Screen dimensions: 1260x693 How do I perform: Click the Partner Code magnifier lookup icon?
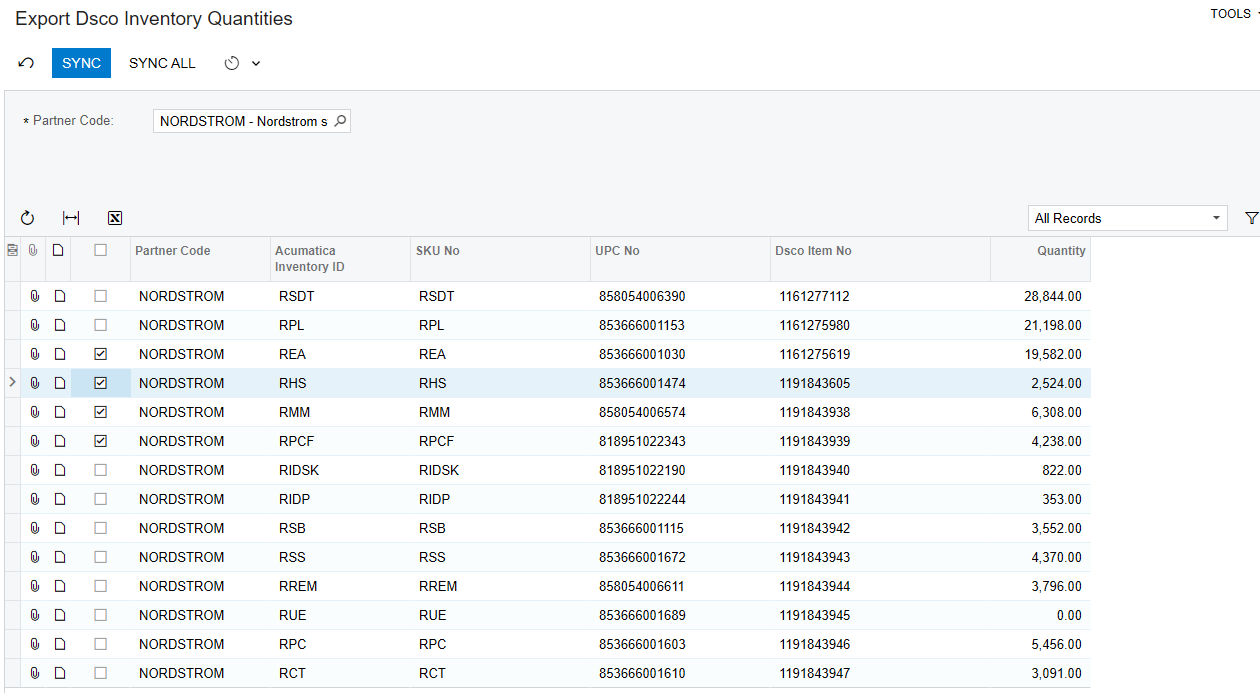coord(340,121)
